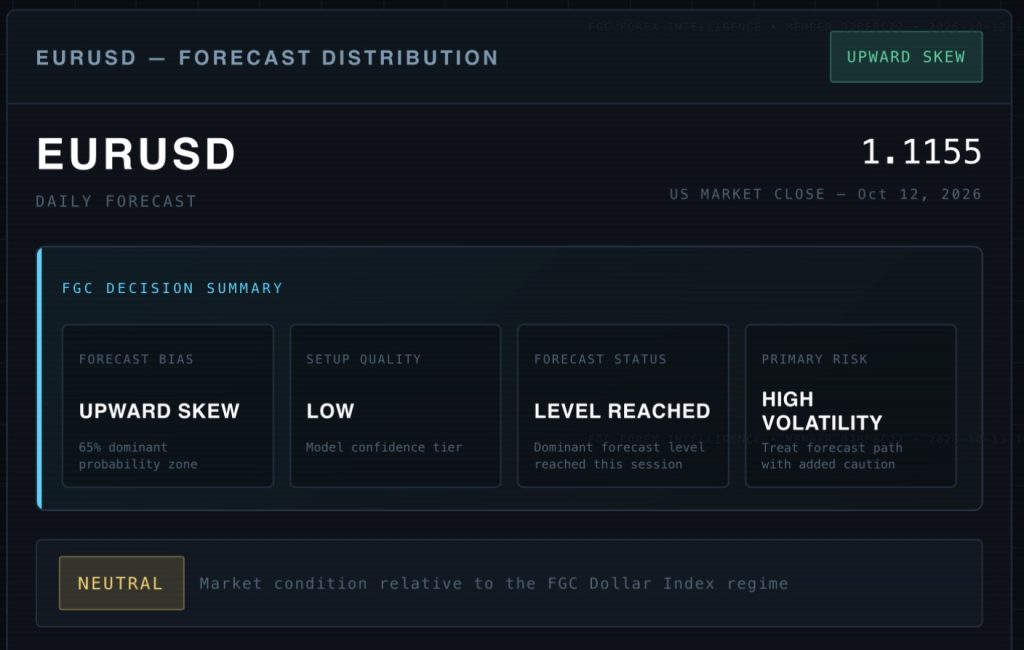Viewport: 1024px width, 650px height.
Task: Click the yellow NEUTRAL badge
Action: [x=121, y=583]
